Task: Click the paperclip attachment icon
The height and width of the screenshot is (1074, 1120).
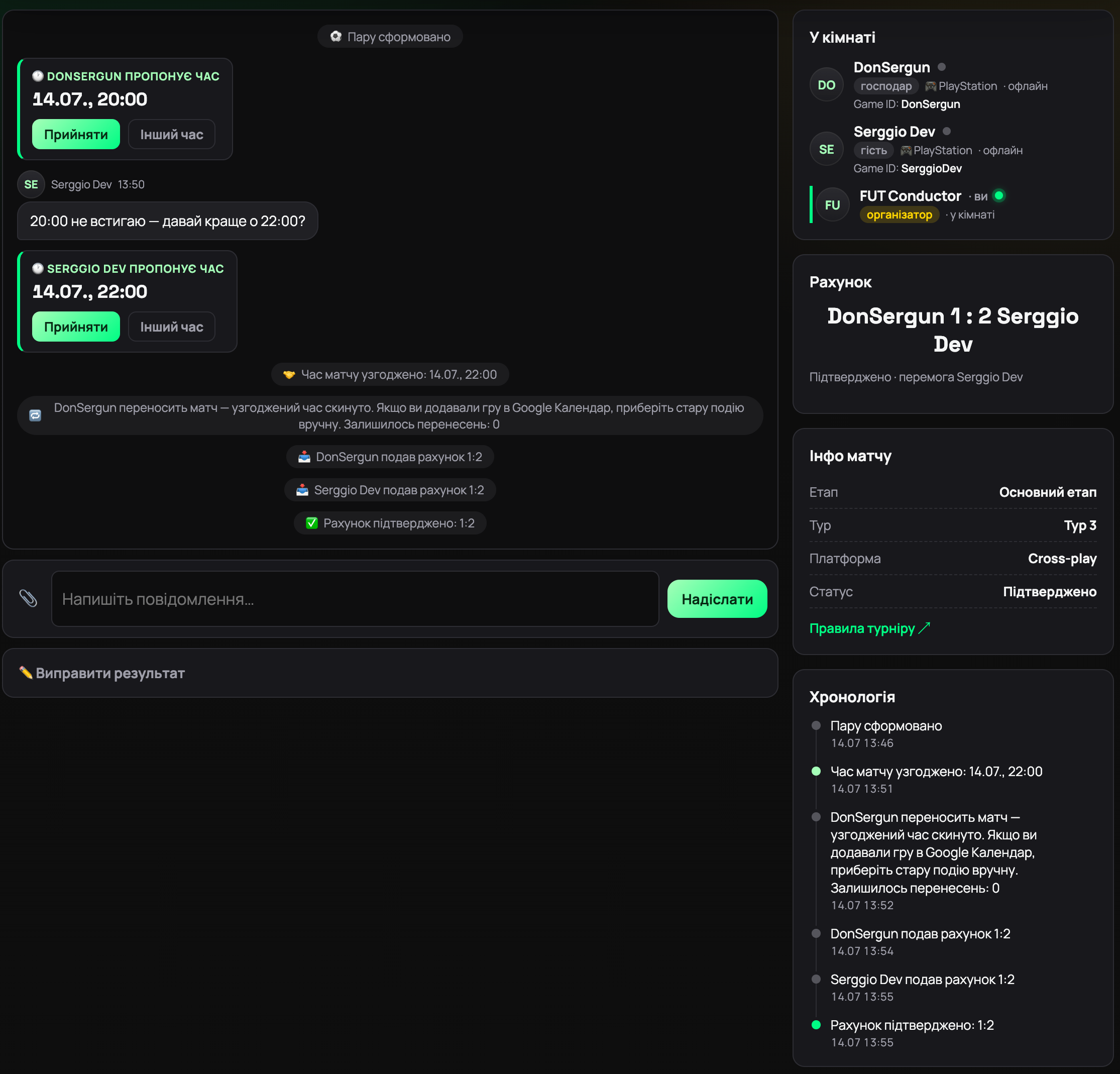Action: point(28,598)
